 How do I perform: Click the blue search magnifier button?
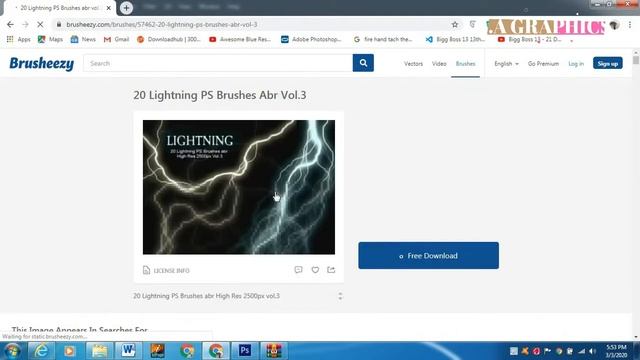tap(363, 63)
